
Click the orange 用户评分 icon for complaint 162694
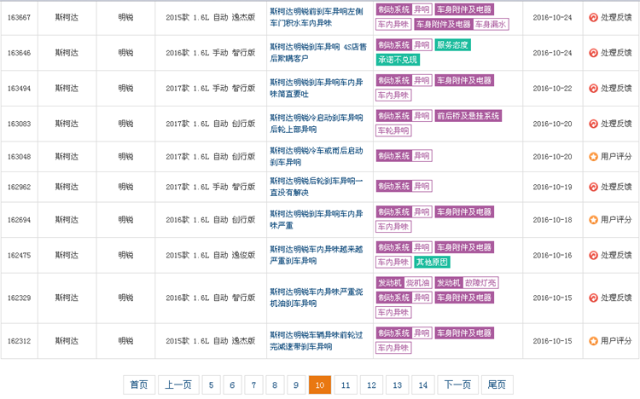coord(593,220)
